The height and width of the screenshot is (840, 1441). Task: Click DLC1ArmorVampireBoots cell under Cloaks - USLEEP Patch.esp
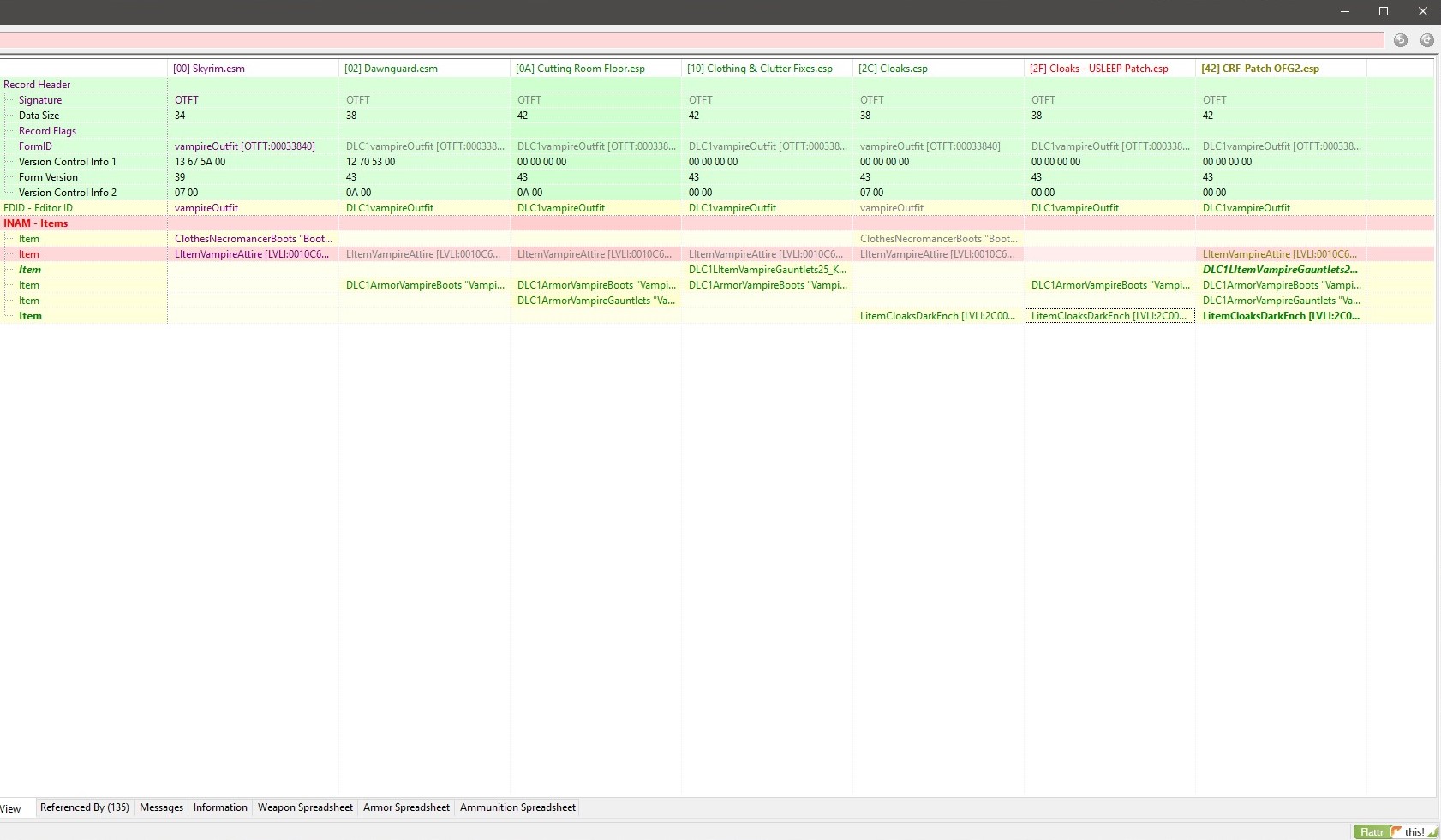coord(1109,285)
